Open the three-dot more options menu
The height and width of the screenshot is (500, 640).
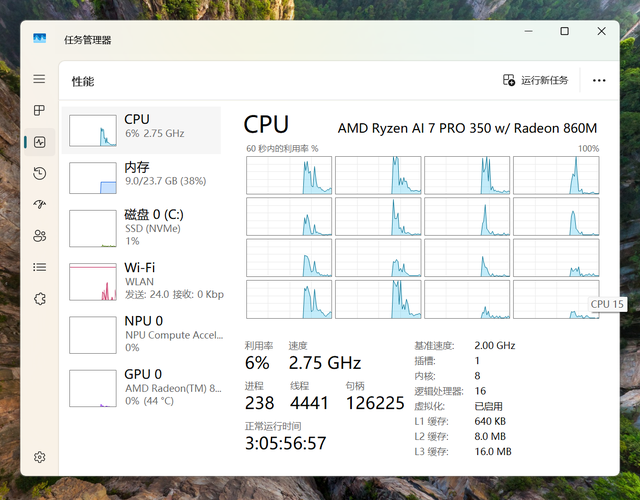click(599, 80)
